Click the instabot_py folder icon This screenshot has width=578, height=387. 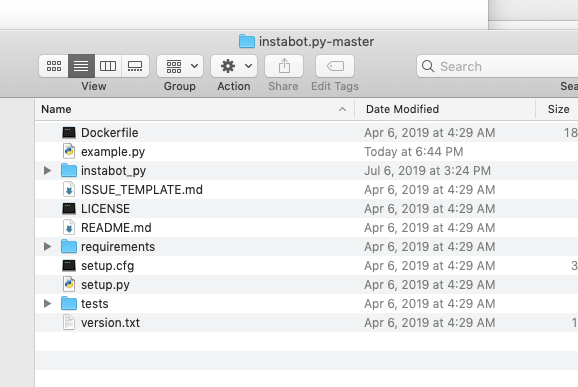coord(69,171)
